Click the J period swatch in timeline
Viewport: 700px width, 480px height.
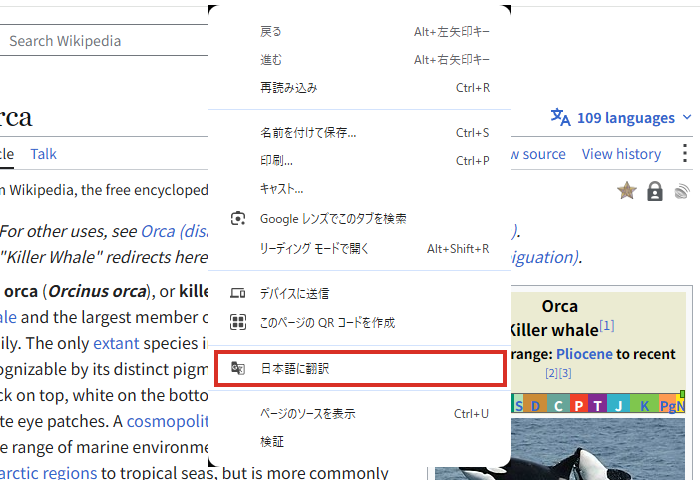(x=618, y=404)
